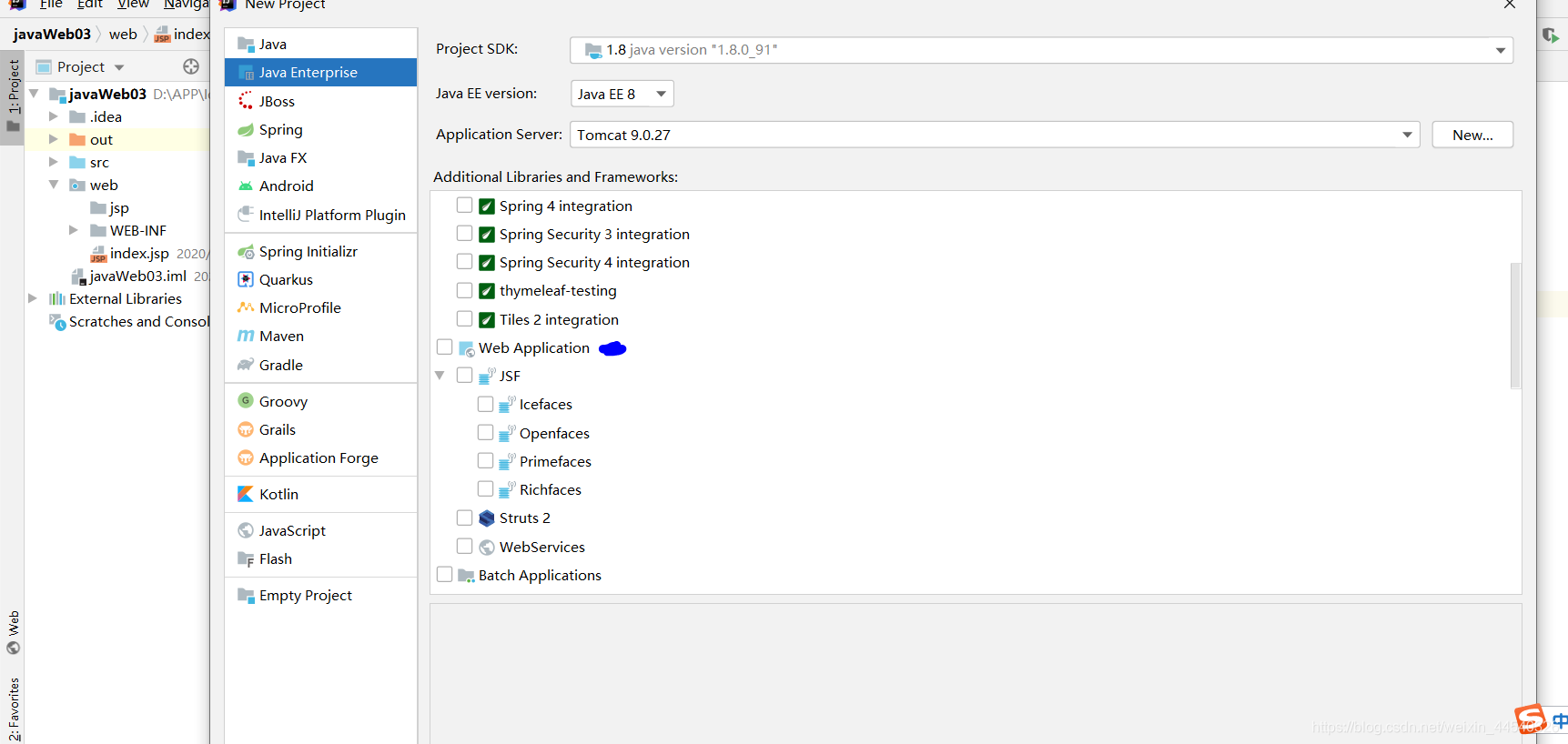Check the Batch Applications checkbox
This screenshot has width=1568, height=744.
[x=444, y=575]
